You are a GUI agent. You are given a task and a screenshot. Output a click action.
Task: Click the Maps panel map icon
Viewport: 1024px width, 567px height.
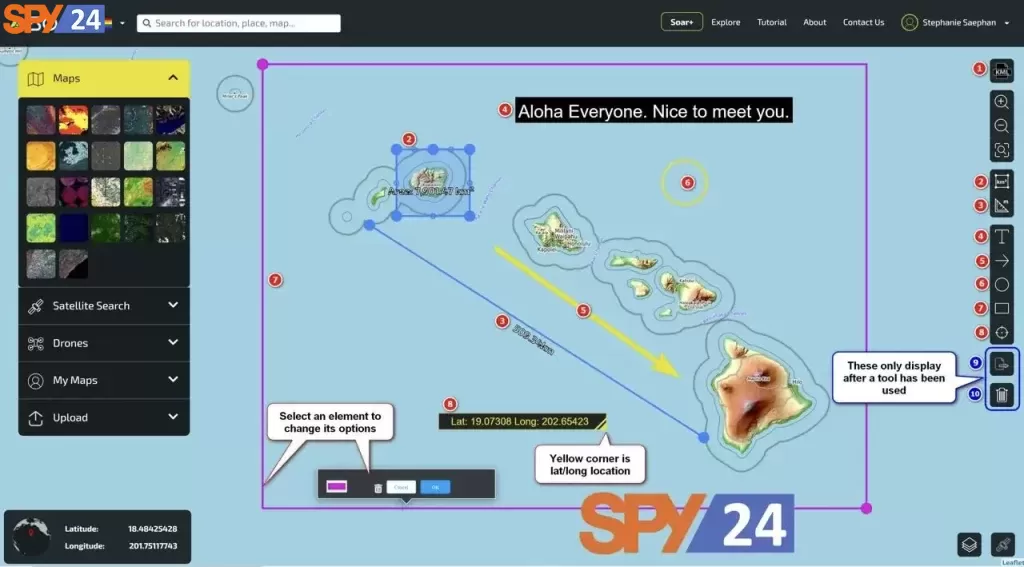(36, 78)
